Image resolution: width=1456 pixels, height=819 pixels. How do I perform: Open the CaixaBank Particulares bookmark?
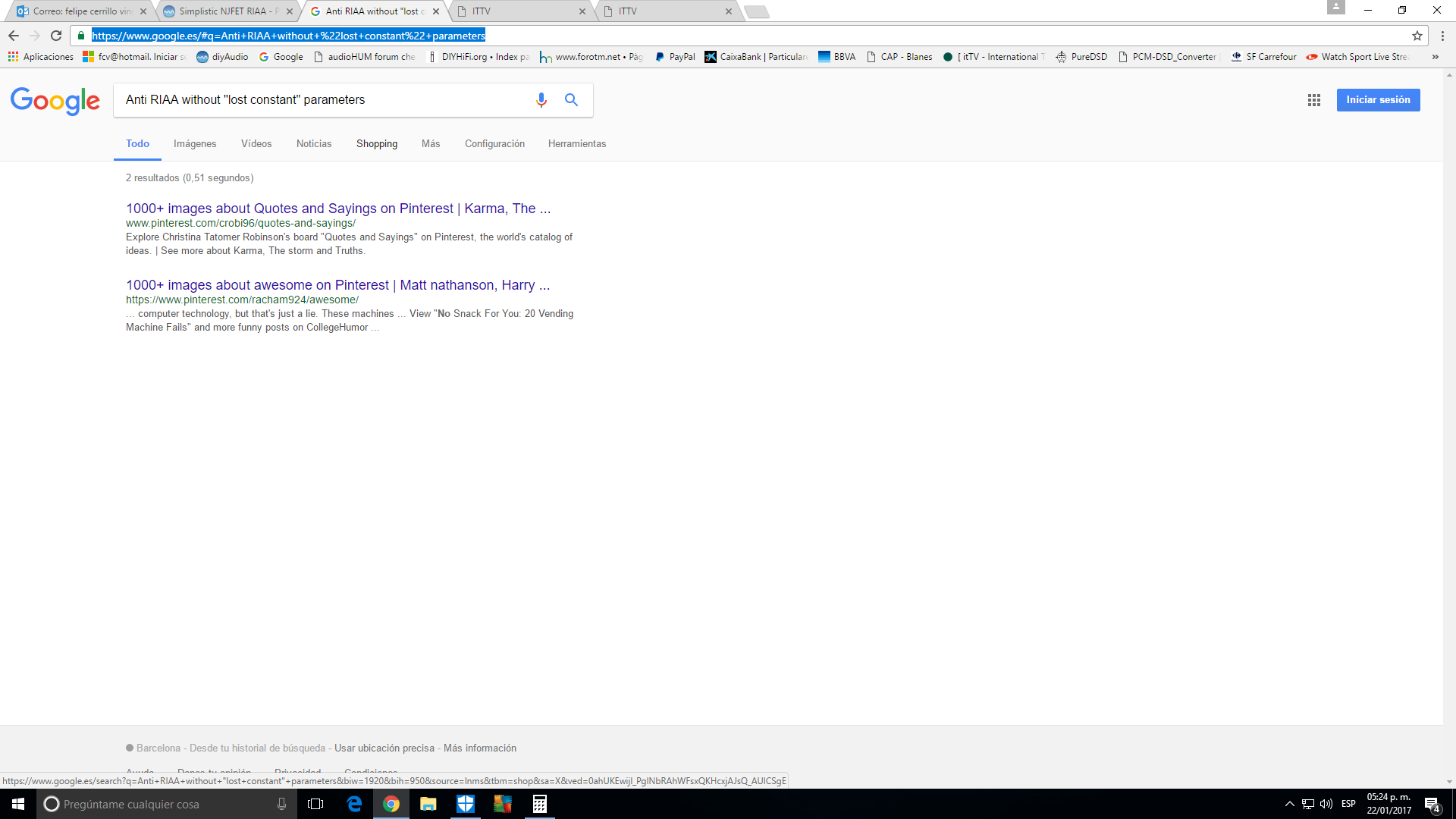point(756,57)
